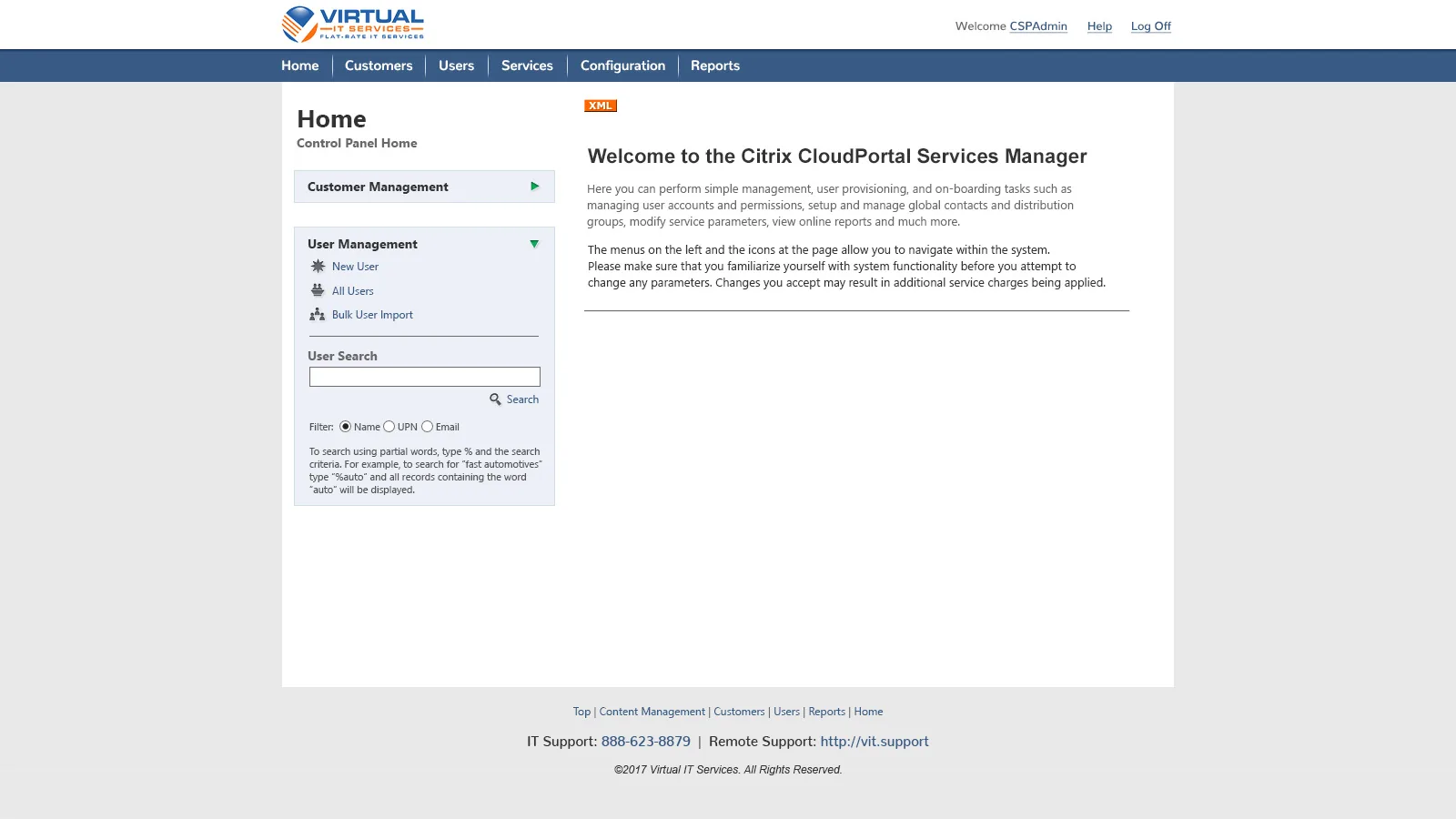Open the Users menu in navigation bar
Image resolution: width=1456 pixels, height=819 pixels.
point(456,66)
